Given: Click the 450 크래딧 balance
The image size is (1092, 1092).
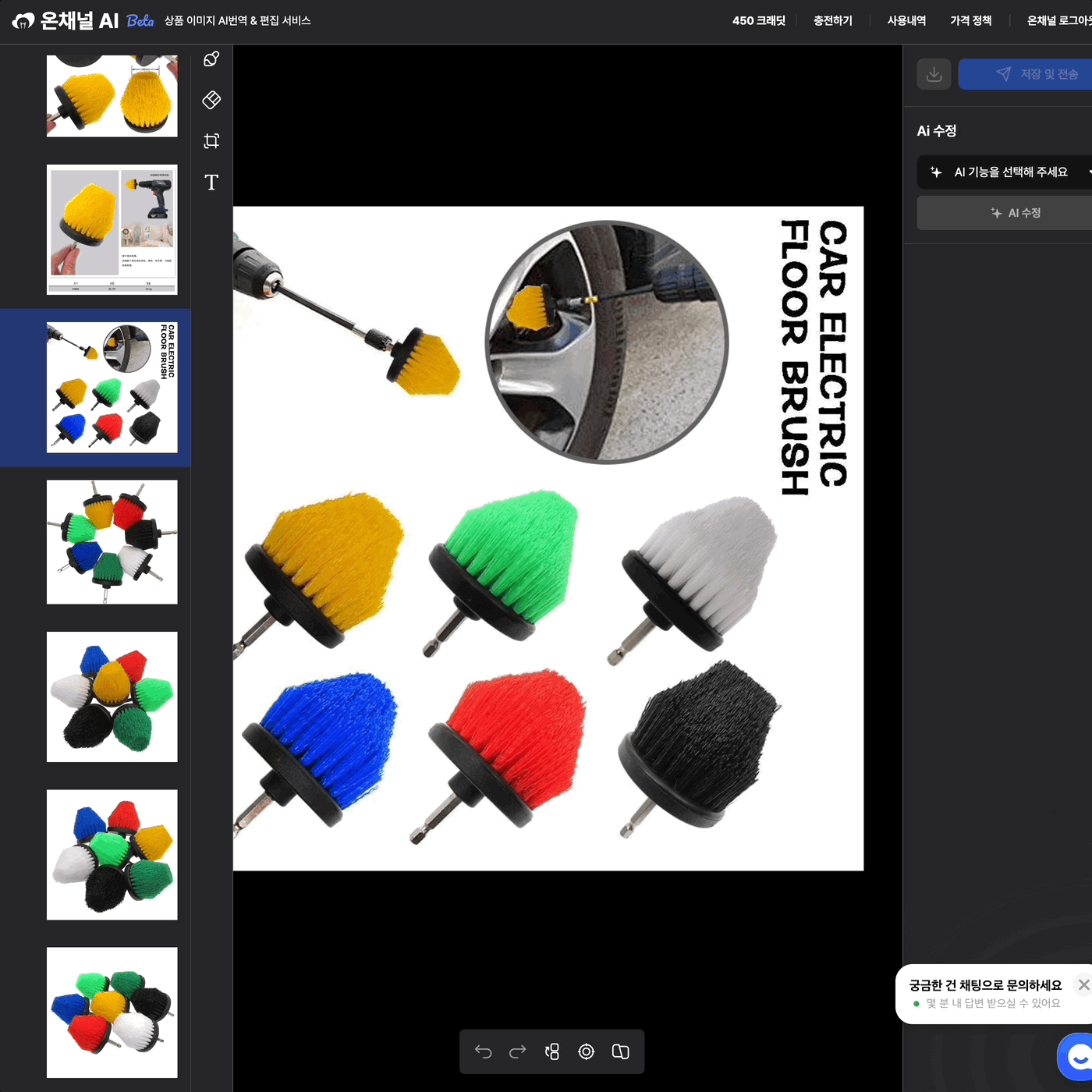Looking at the screenshot, I should [x=759, y=21].
